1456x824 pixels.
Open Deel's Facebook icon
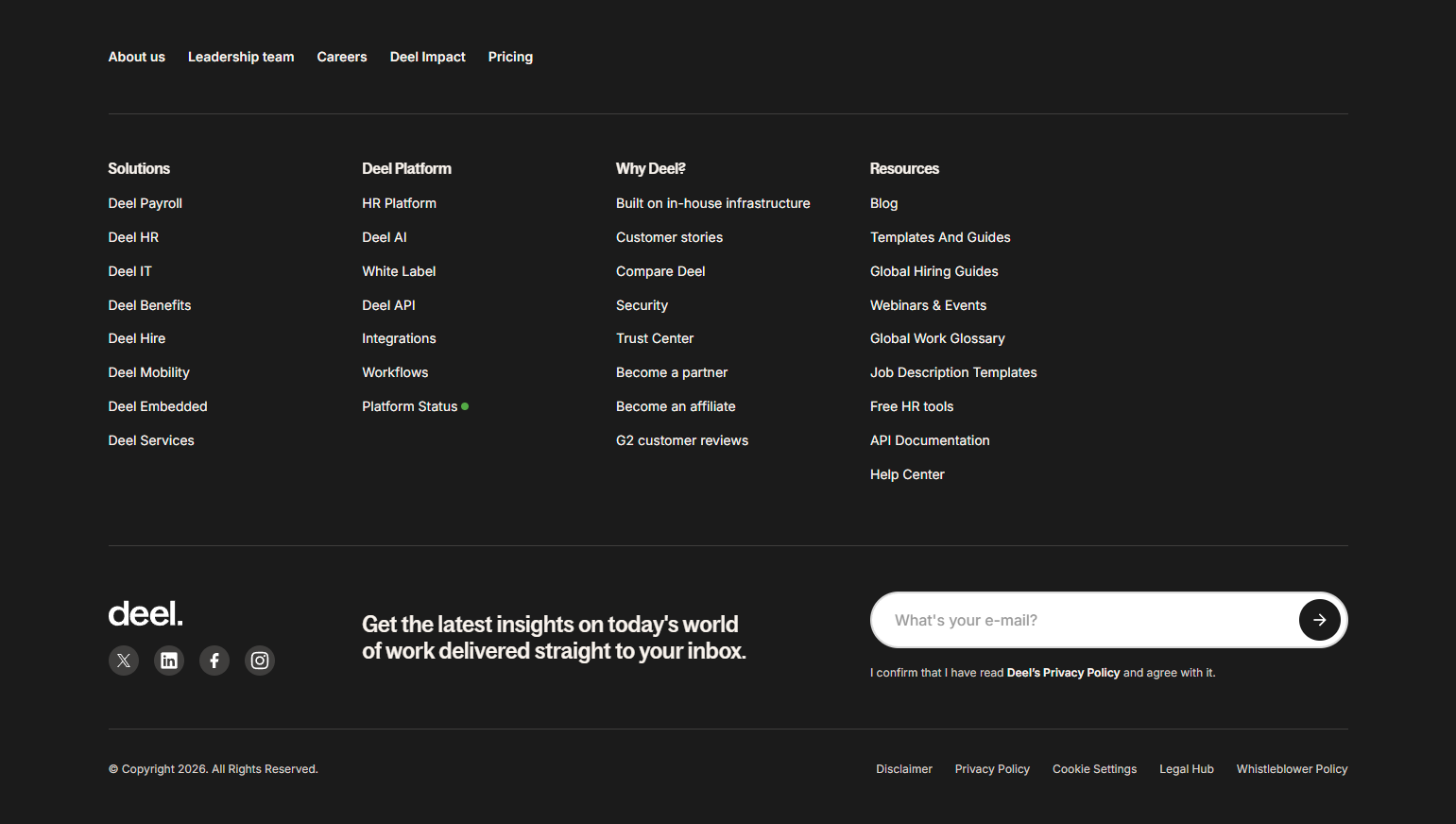coord(214,661)
